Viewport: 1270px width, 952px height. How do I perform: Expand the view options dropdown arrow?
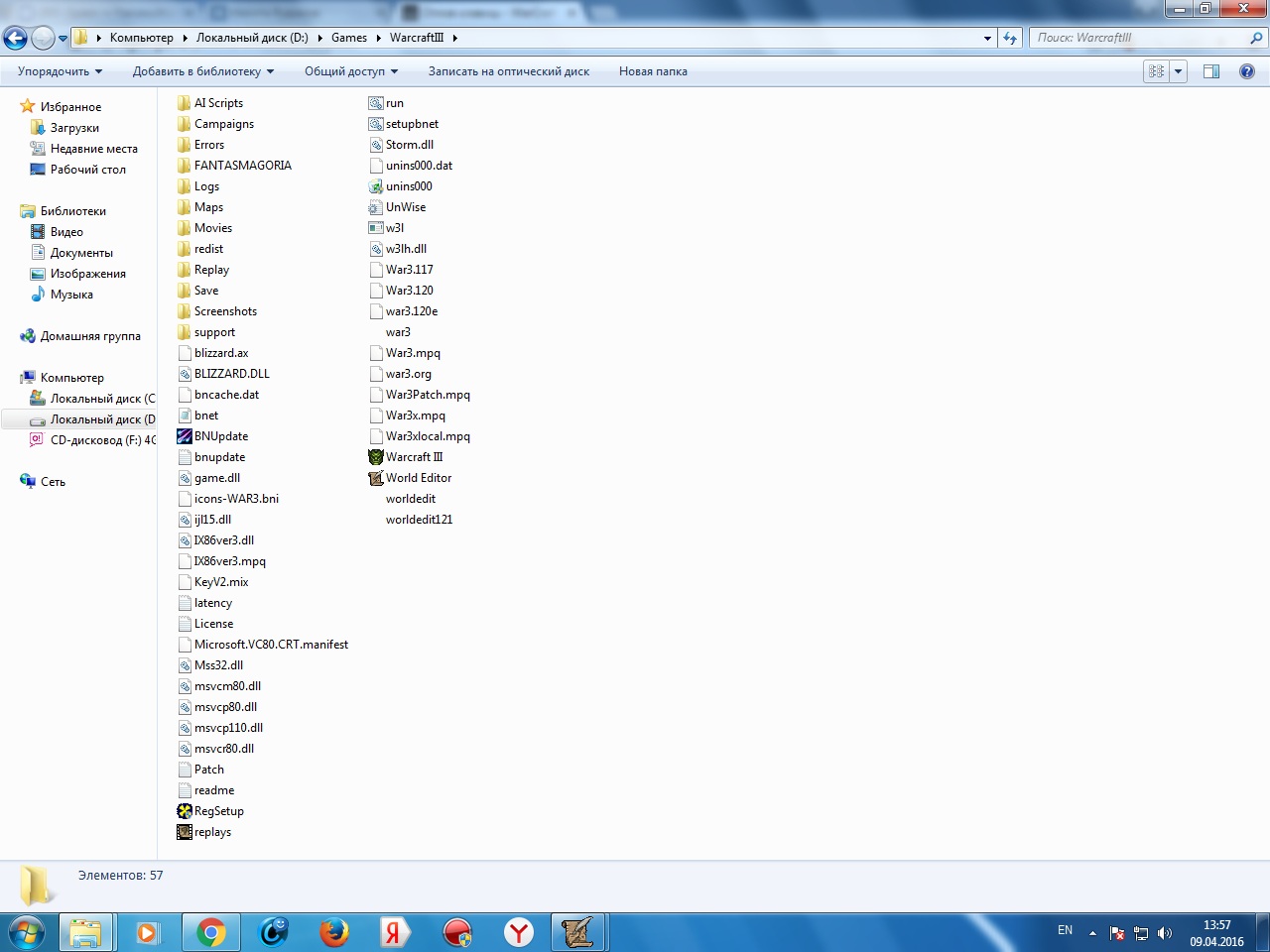(1178, 71)
